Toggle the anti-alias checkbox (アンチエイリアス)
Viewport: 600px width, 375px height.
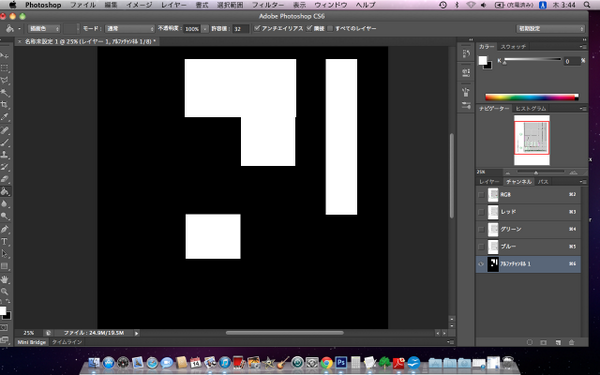pyautogui.click(x=257, y=28)
